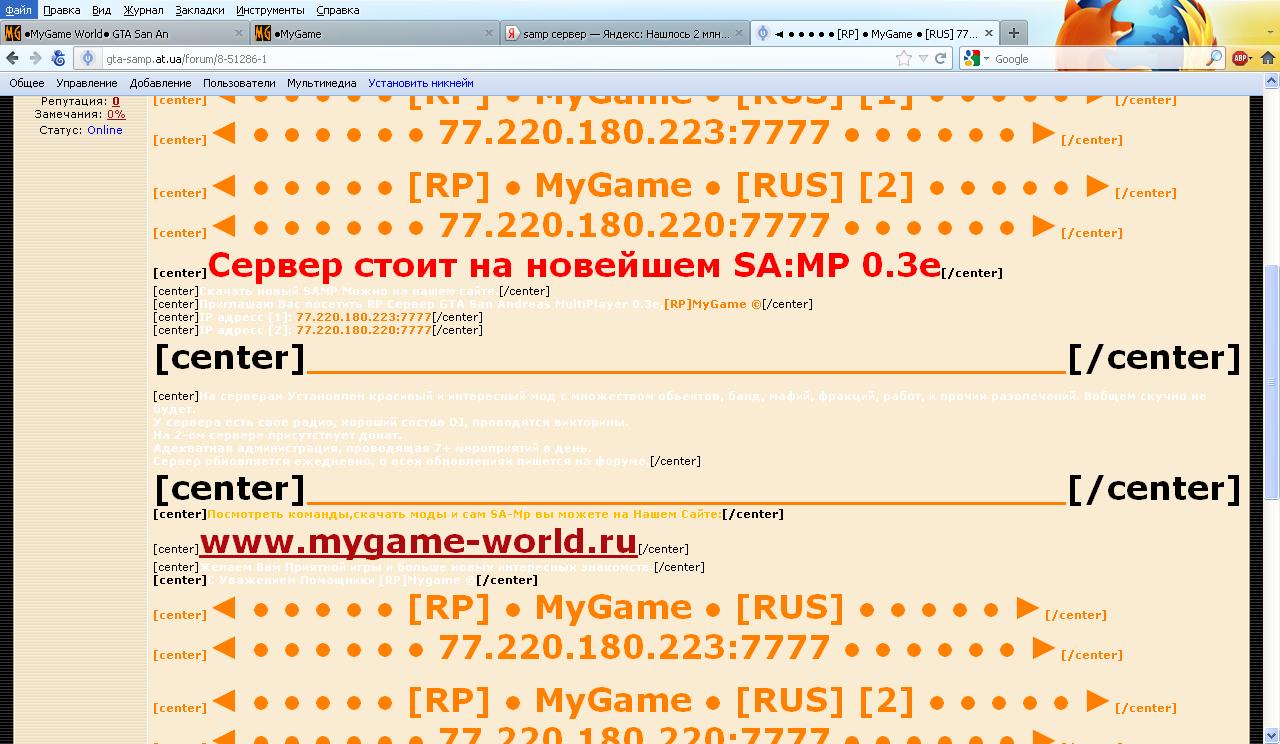Viewport: 1280px width, 744px height.
Task: Click 'Установить никнейм' link
Action: (x=421, y=83)
